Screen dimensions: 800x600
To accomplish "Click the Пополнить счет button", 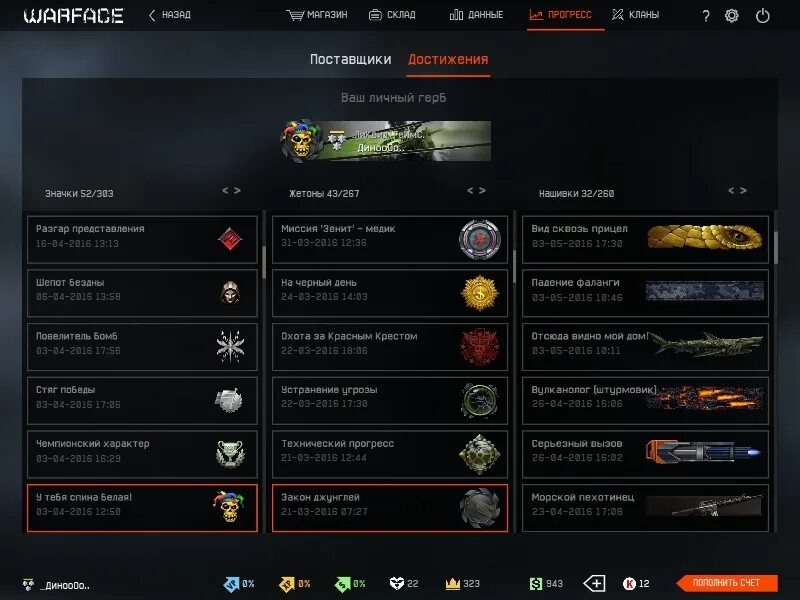I will point(727,583).
